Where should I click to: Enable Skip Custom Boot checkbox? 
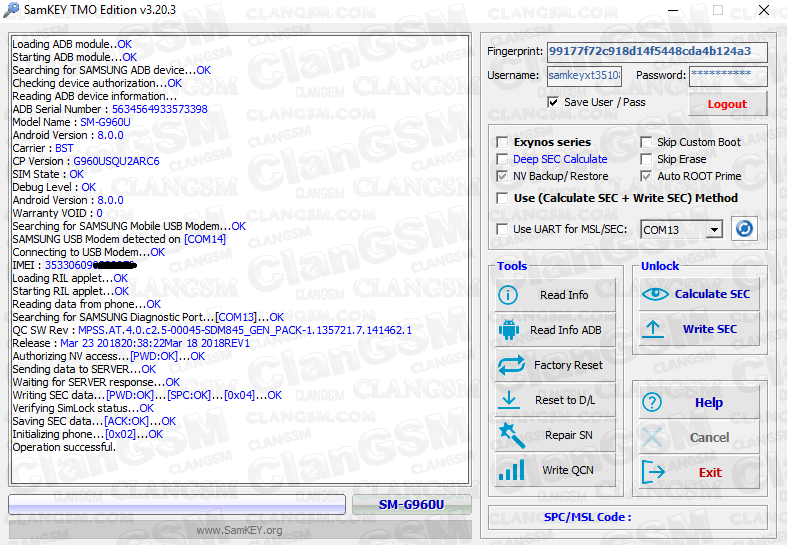[646, 142]
